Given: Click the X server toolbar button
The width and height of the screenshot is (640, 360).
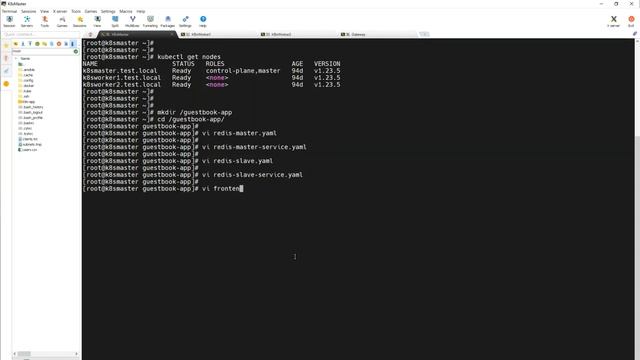Looking at the screenshot, I should [613, 21].
